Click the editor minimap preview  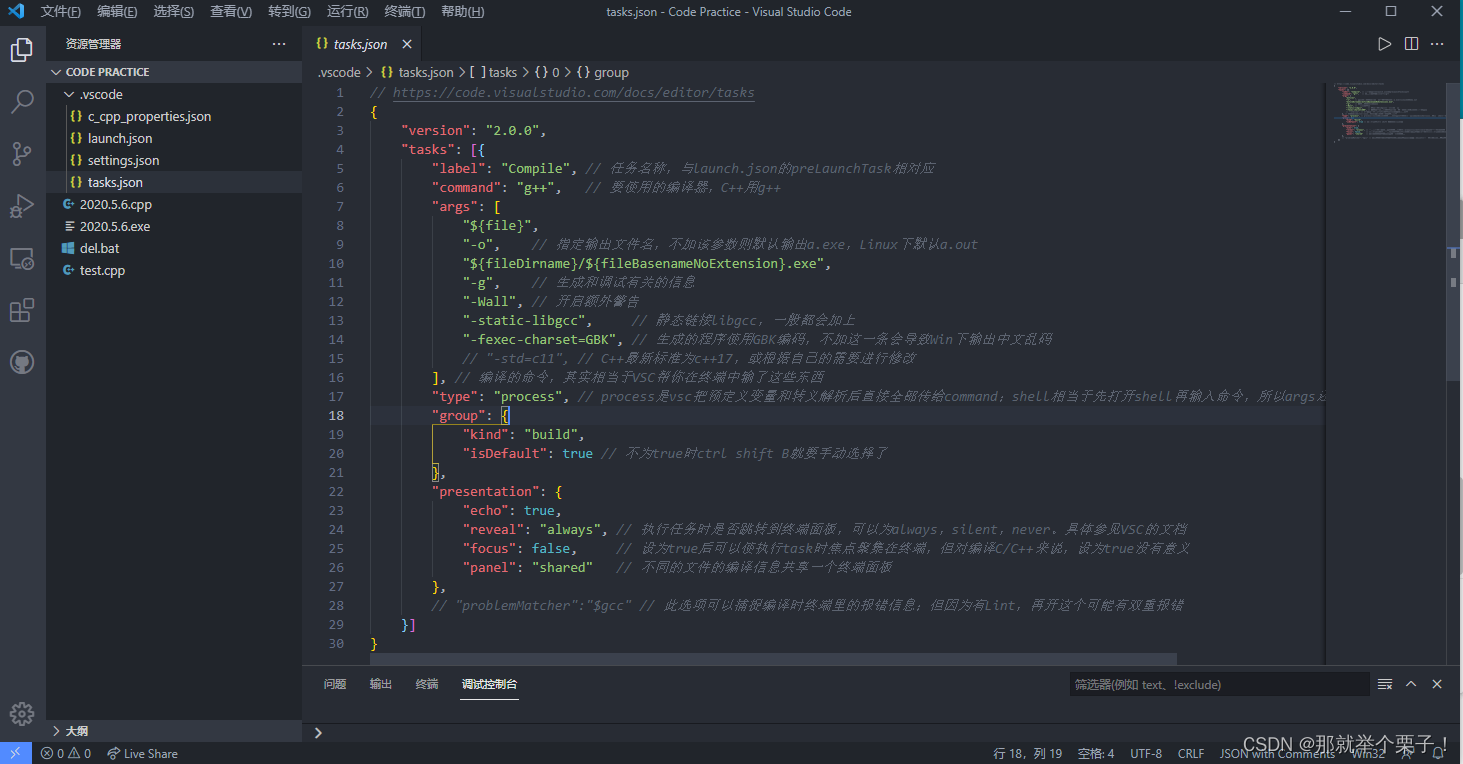coord(1385,114)
